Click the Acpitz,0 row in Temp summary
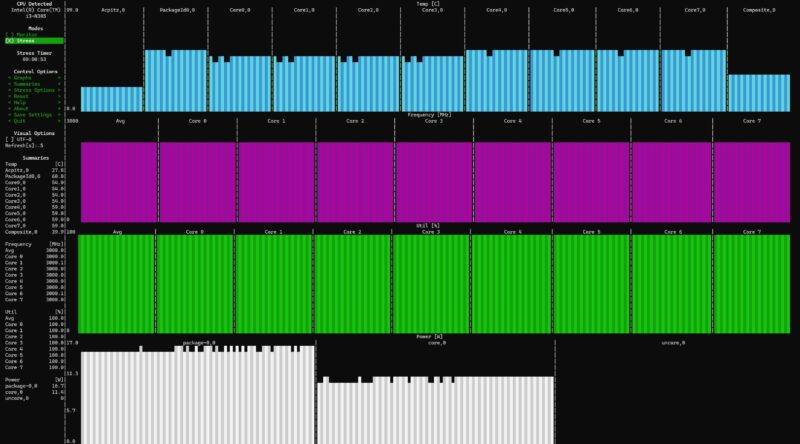This screenshot has width=800, height=444. [x=34, y=170]
